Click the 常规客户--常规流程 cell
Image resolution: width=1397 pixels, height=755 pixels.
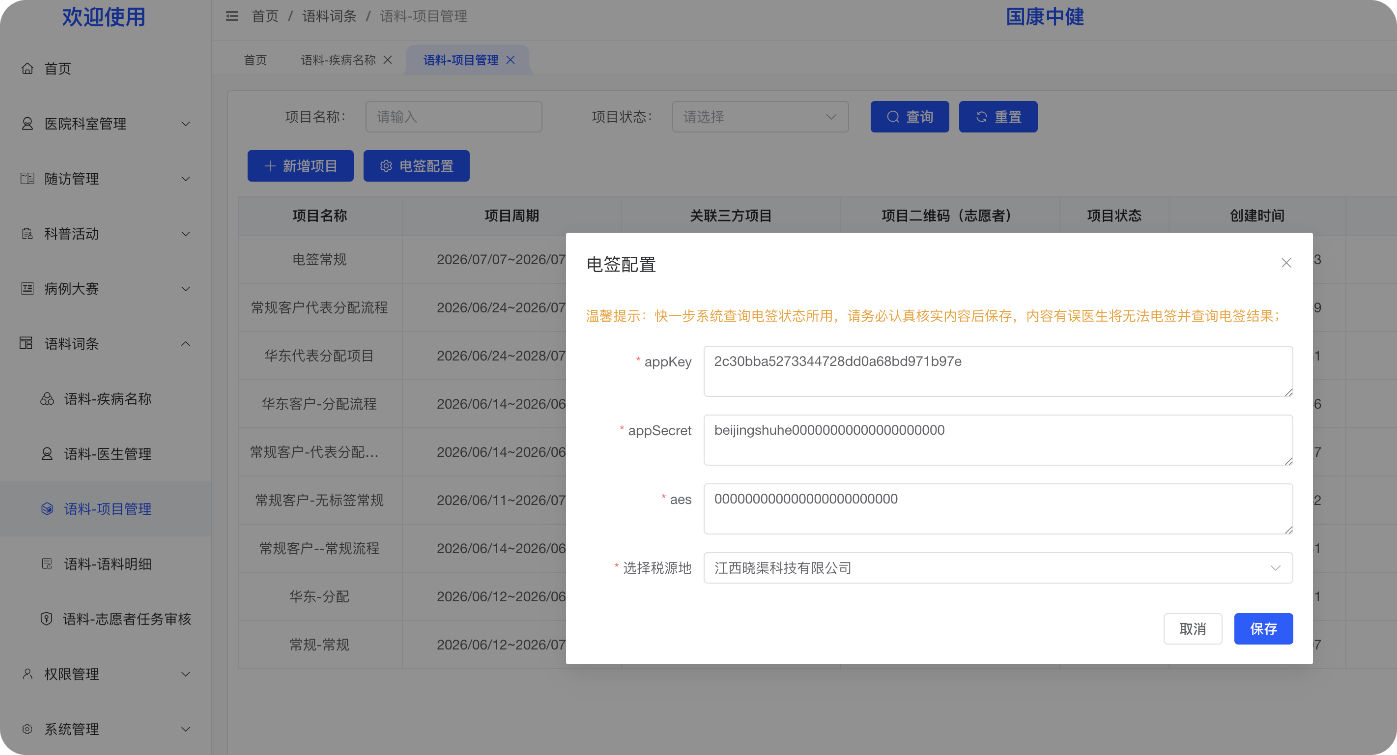(320, 549)
